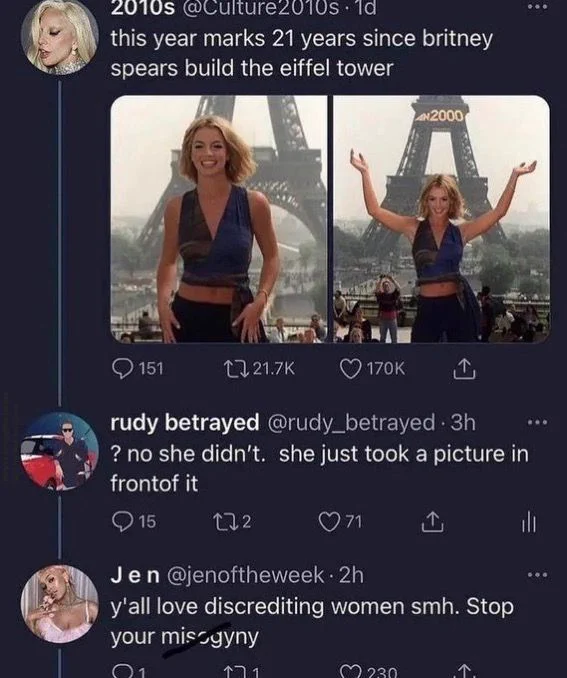The image size is (567, 678).
Task: Reply to rudy betrayed's tweet
Action: click(x=133, y=521)
